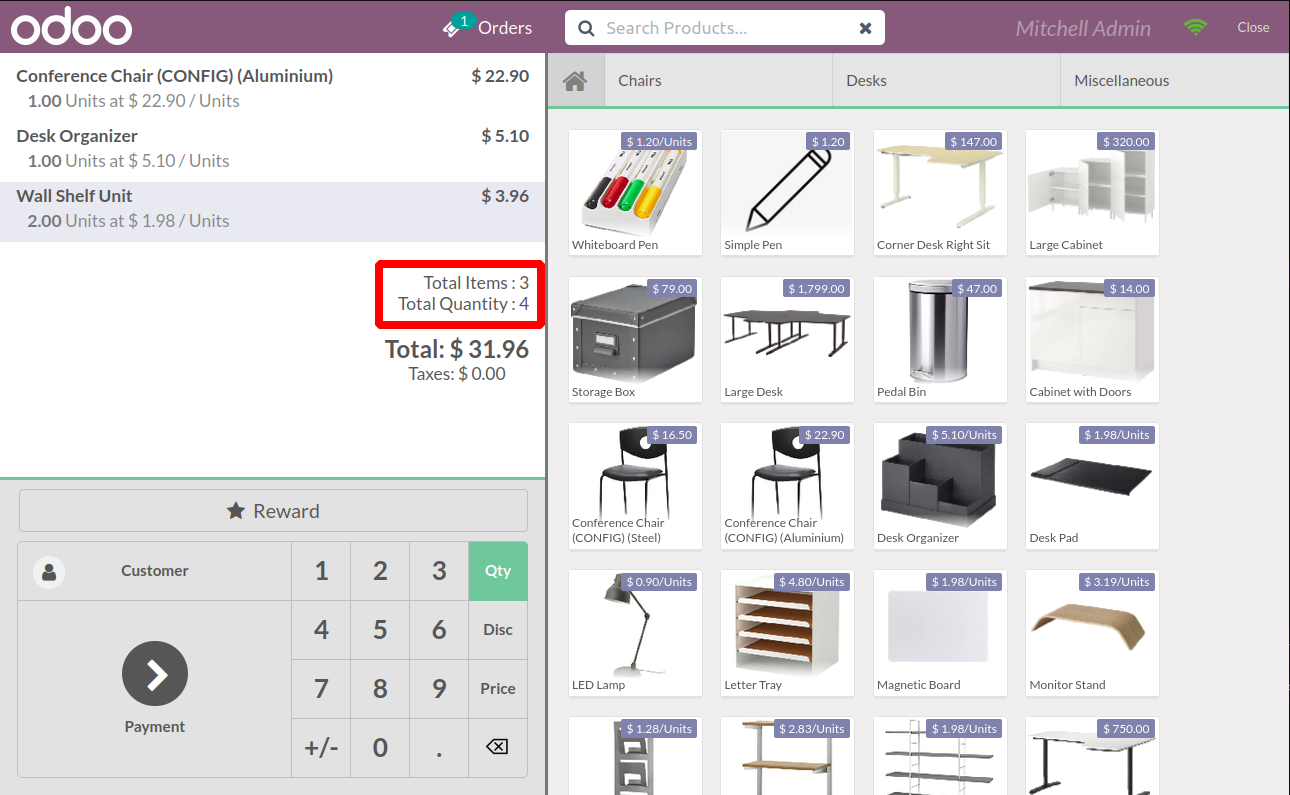Viewport: 1290px width, 795px height.
Task: Tap numpad digit 0
Action: (x=380, y=747)
